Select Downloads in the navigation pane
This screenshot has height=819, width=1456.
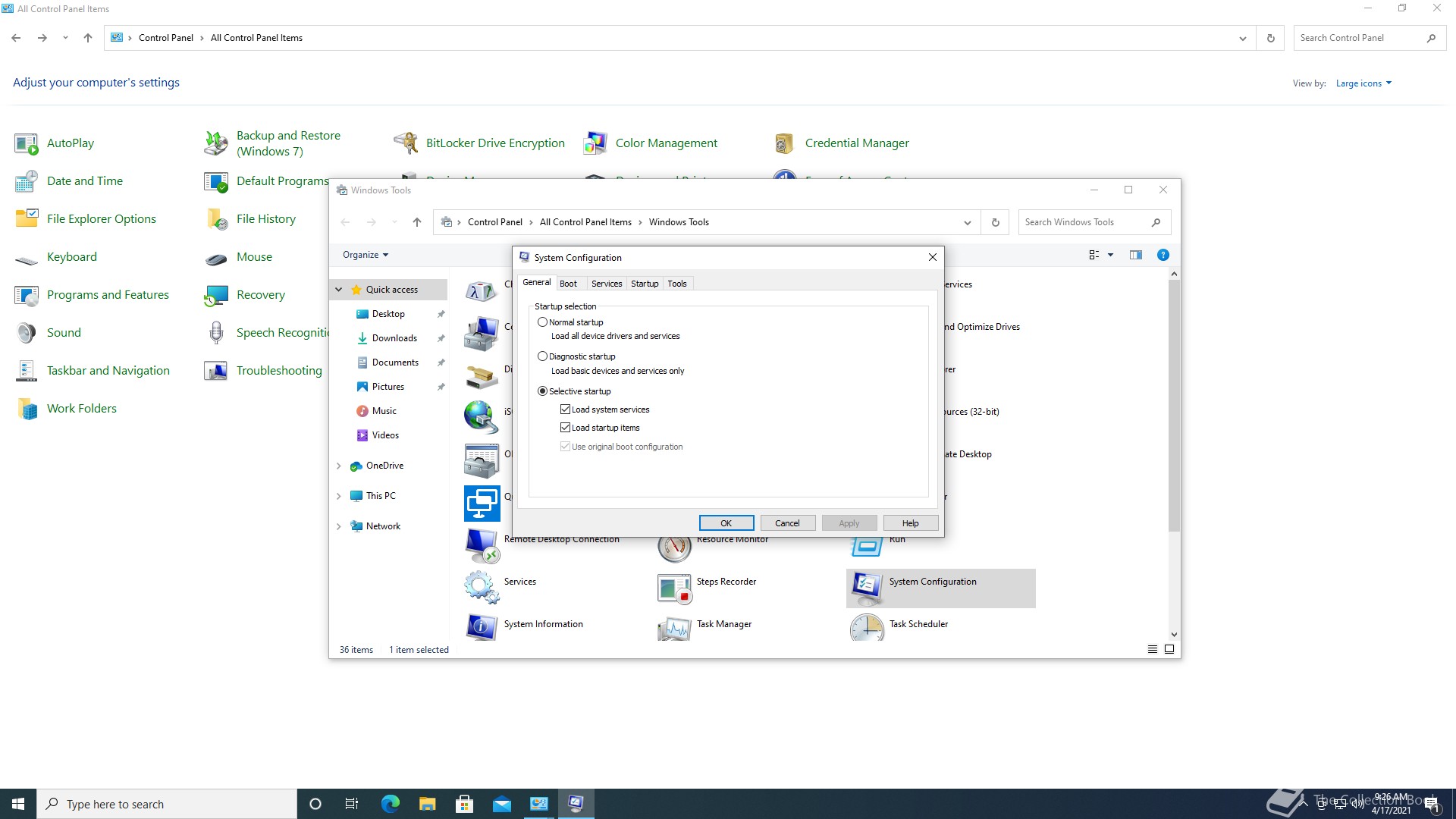394,338
